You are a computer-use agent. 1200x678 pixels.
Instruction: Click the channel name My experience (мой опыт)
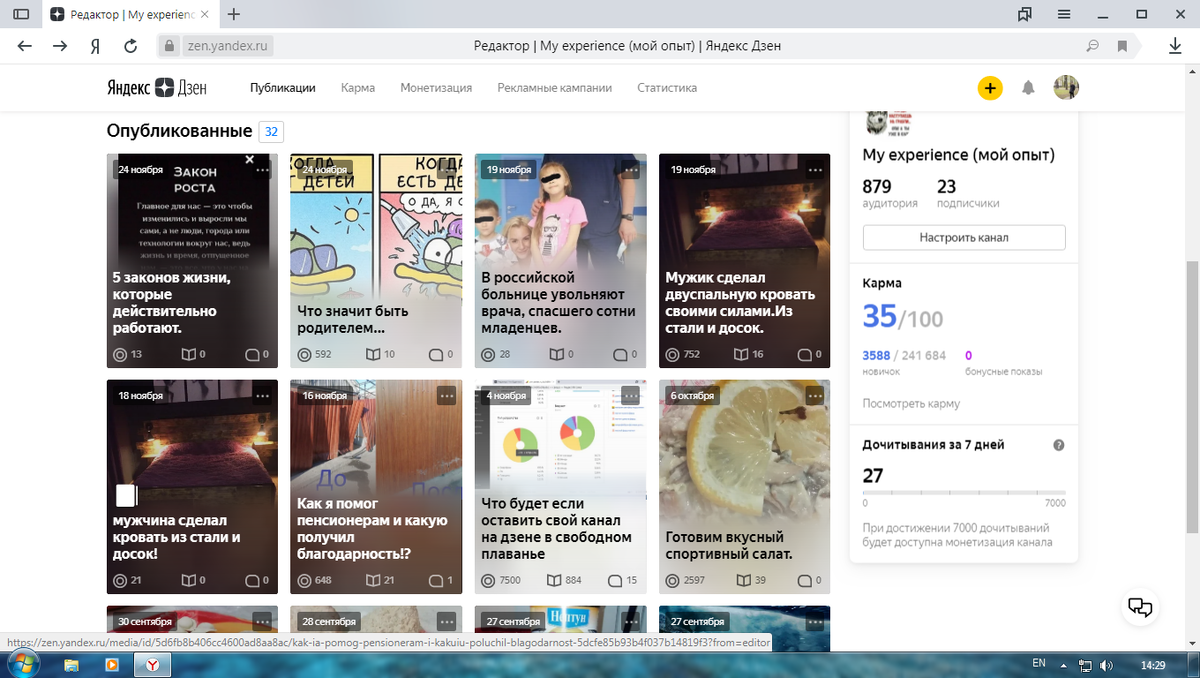coord(959,155)
